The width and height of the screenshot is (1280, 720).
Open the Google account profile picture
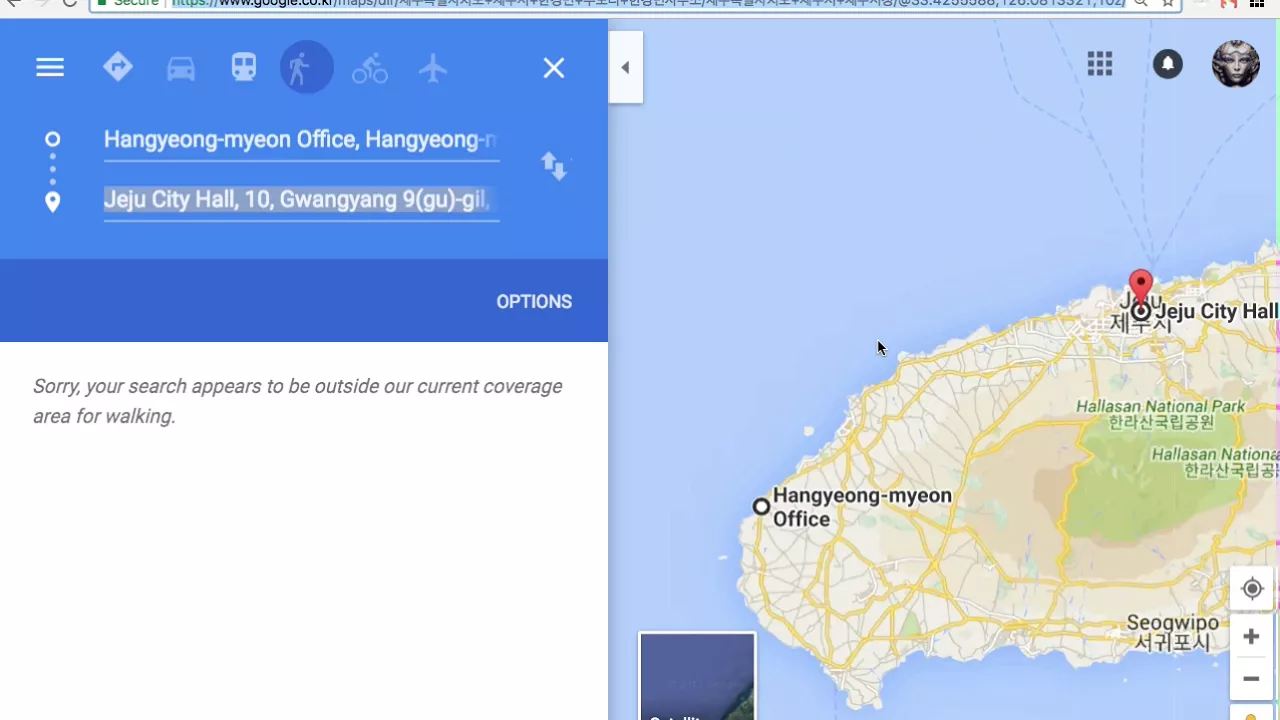(x=1236, y=64)
